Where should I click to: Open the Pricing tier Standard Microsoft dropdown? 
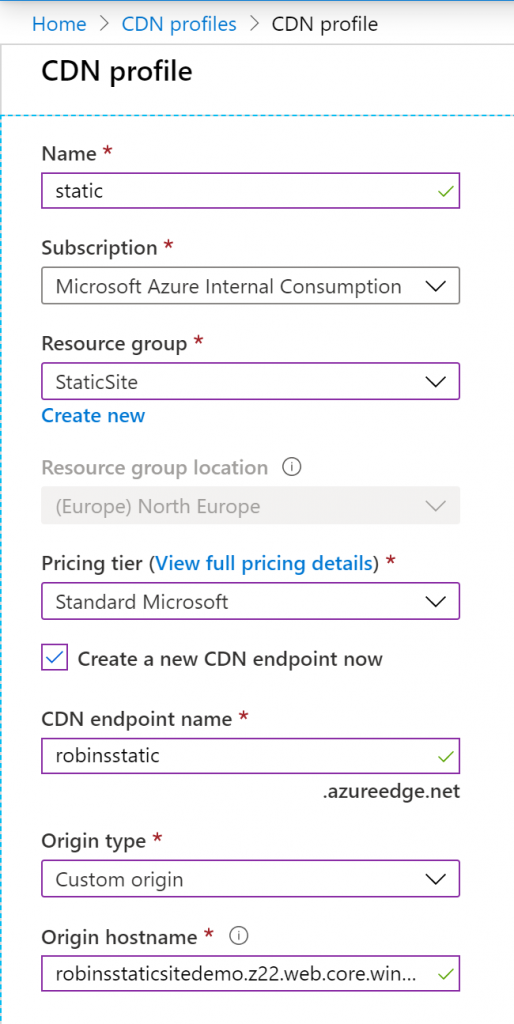tap(251, 601)
